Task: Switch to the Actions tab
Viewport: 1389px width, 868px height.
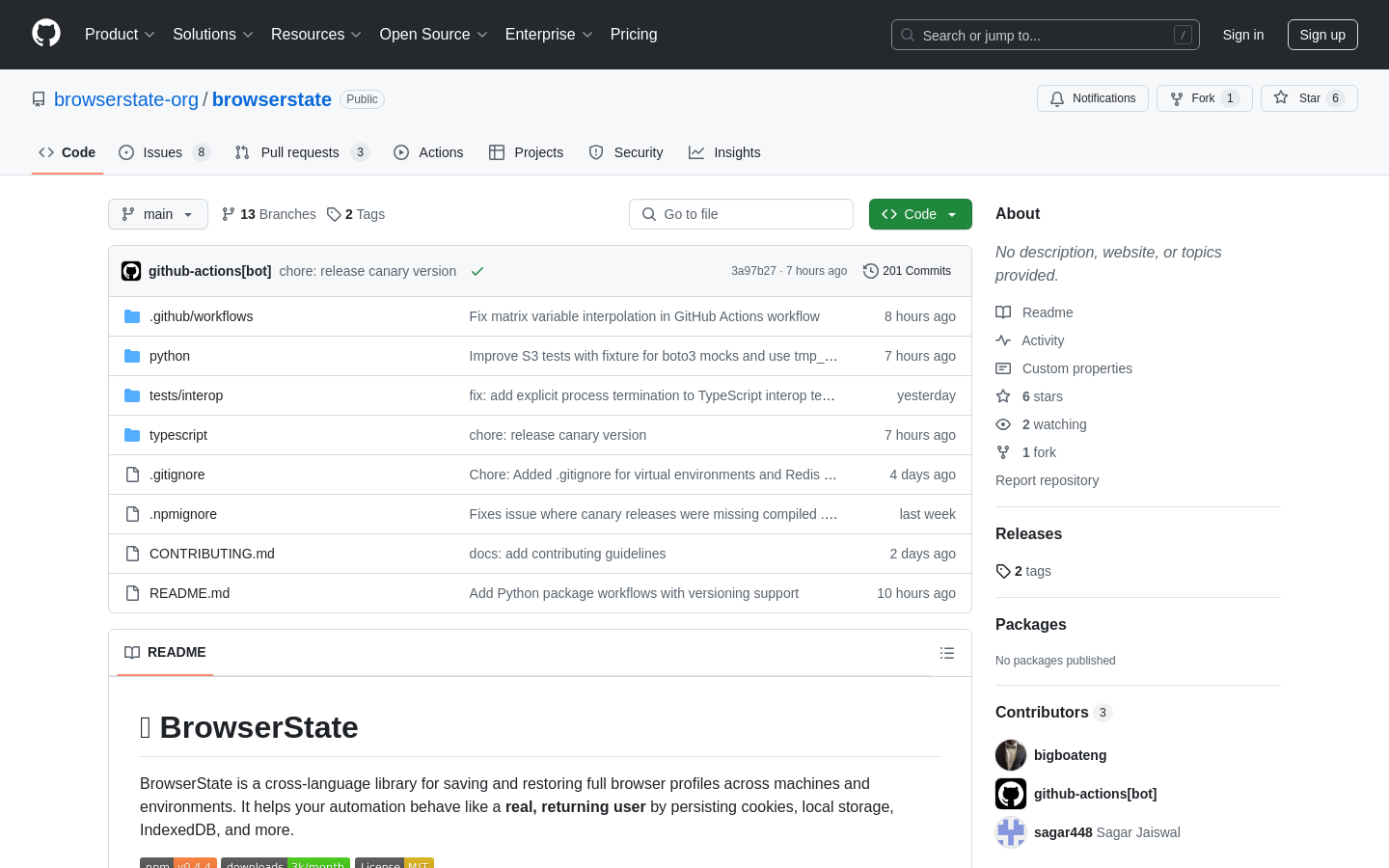Action: (428, 152)
